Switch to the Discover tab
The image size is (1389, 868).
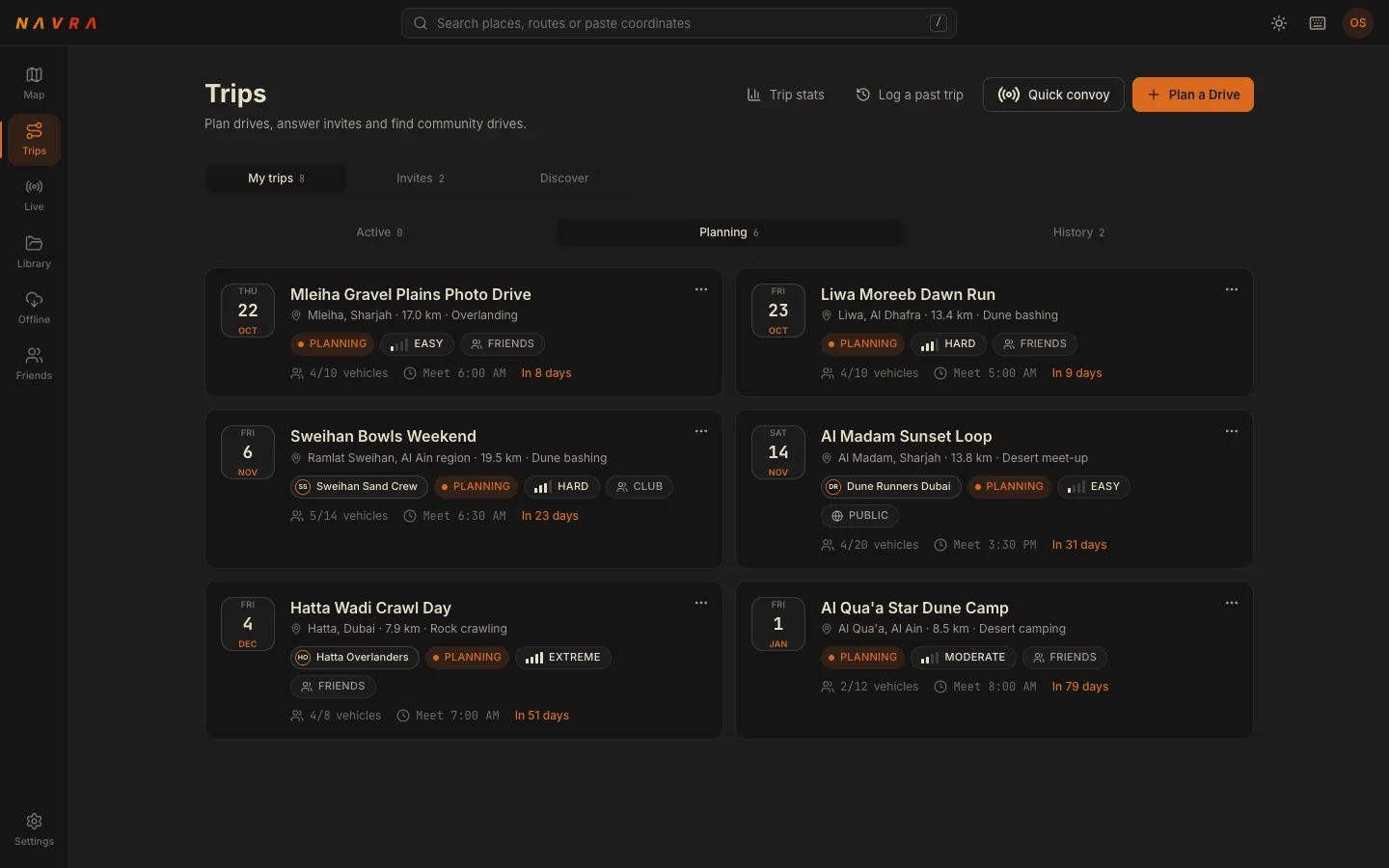click(x=564, y=178)
